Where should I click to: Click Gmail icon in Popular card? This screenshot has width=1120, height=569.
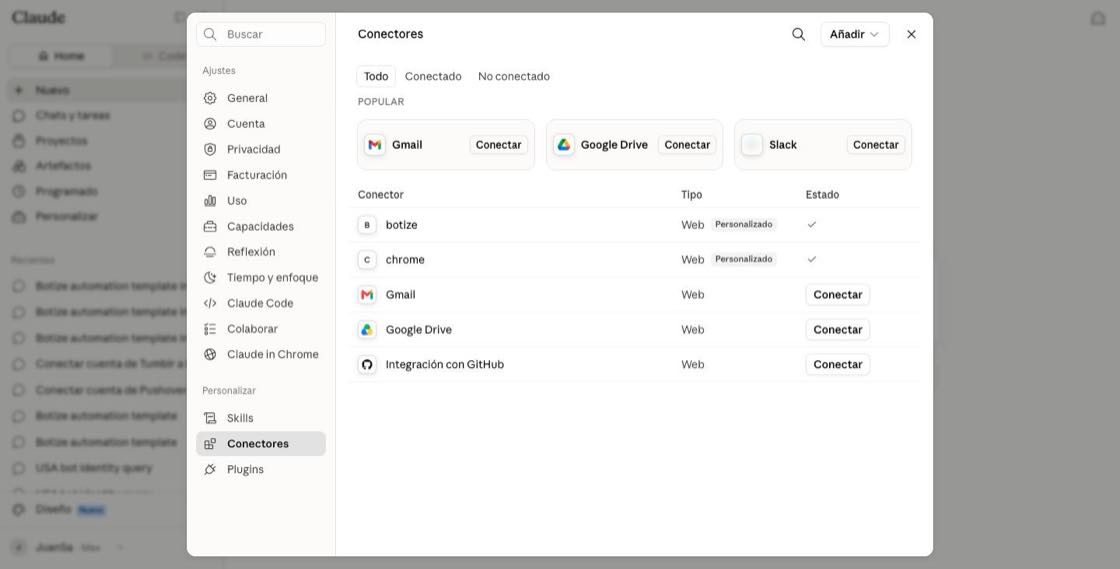[374, 145]
